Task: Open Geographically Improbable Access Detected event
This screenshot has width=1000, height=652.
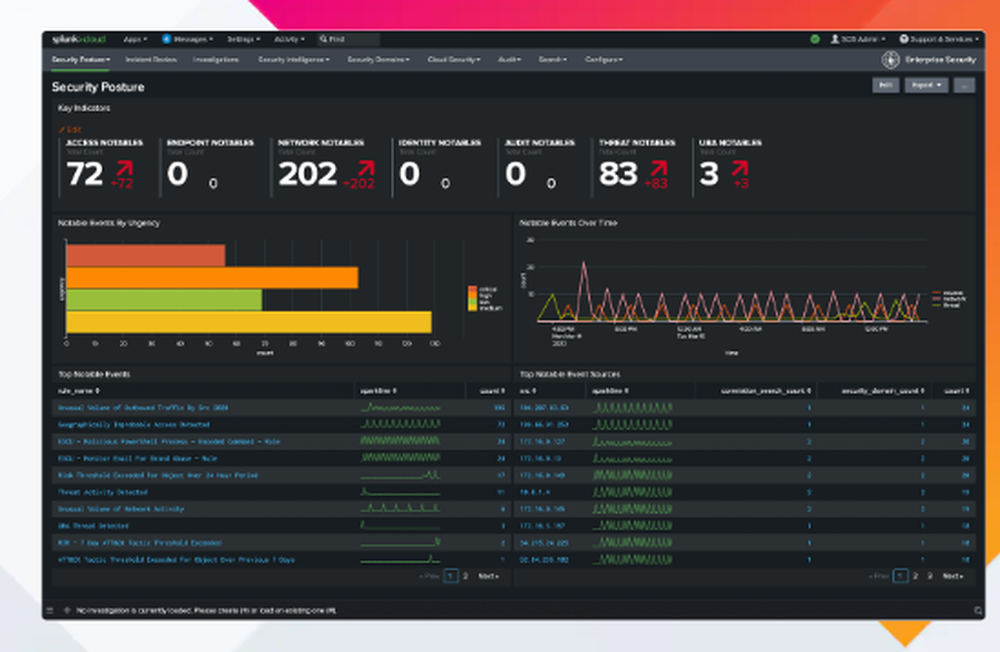Action: pos(134,424)
